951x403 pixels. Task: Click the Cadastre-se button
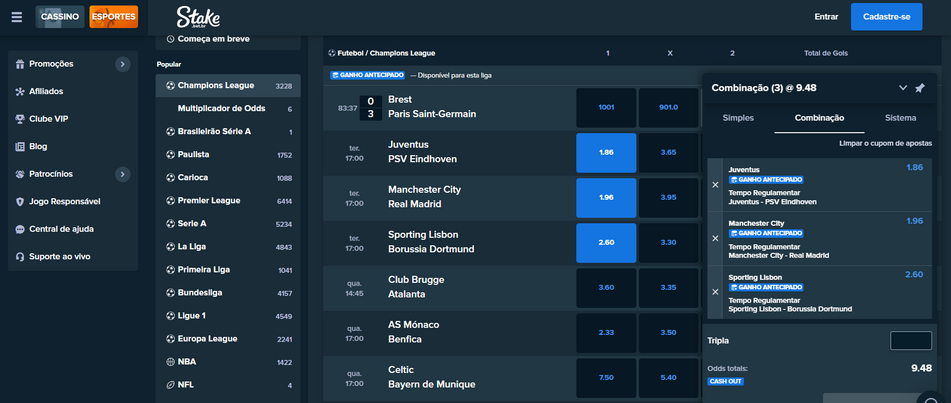click(x=886, y=17)
